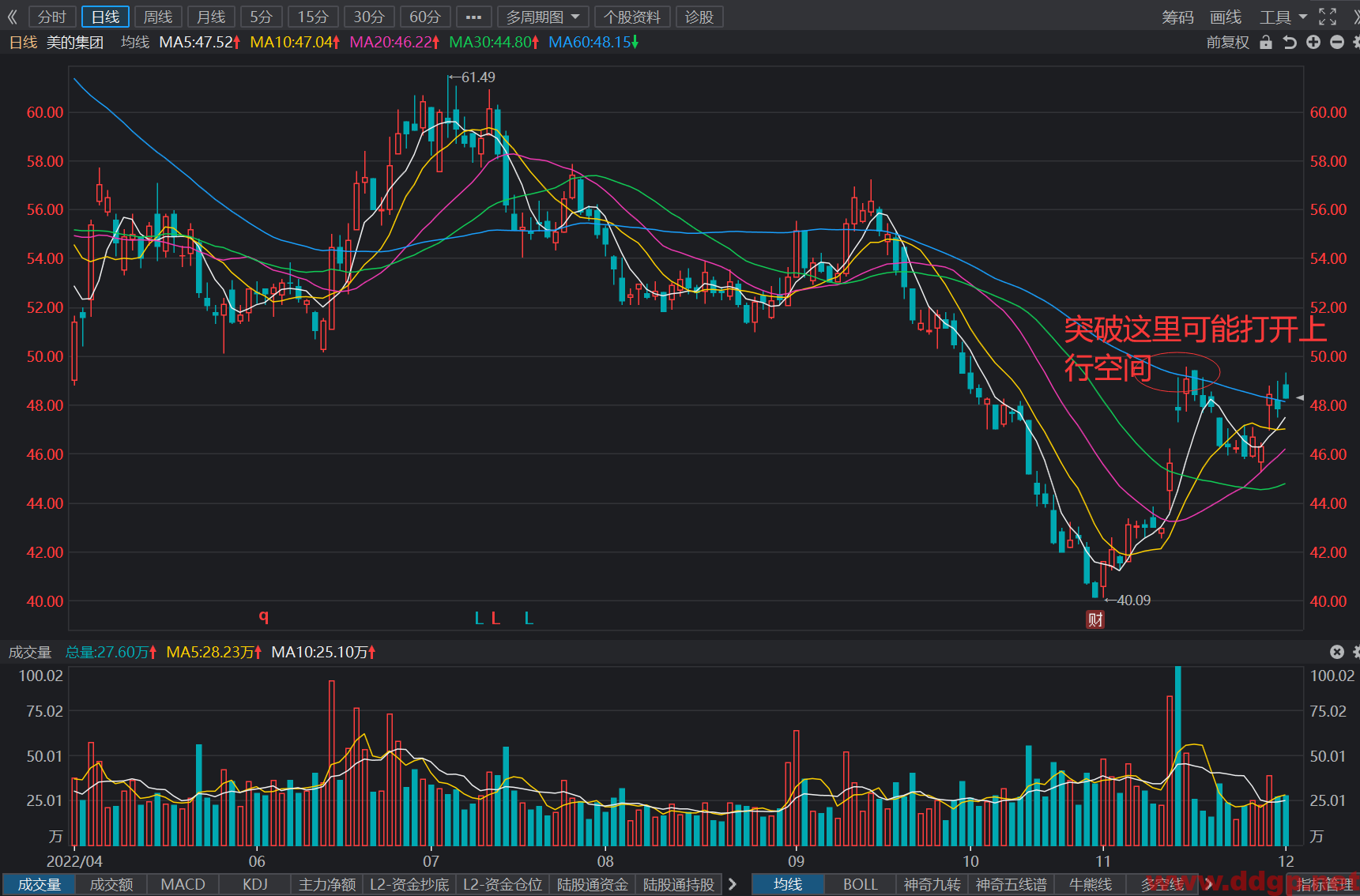Select the 陆股通资金 indicator tab
The height and width of the screenshot is (896, 1360).
[x=593, y=884]
